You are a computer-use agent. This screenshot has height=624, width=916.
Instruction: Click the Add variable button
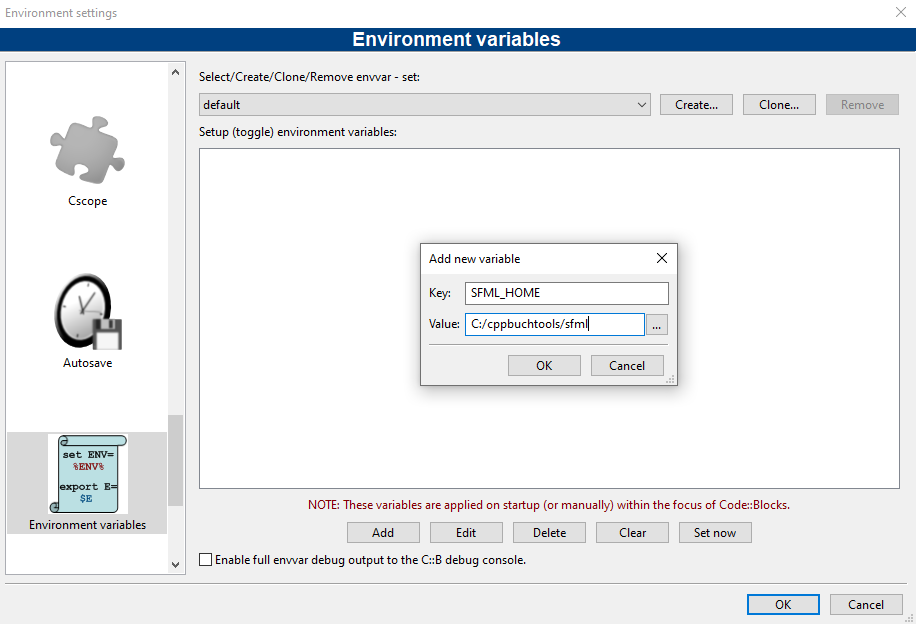383,532
